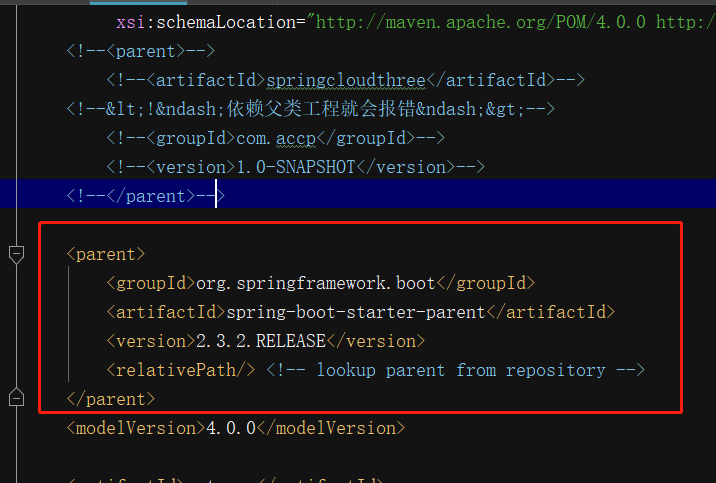
Task: Click the underlined accp text in groupId comment
Action: pyautogui.click(x=296, y=138)
